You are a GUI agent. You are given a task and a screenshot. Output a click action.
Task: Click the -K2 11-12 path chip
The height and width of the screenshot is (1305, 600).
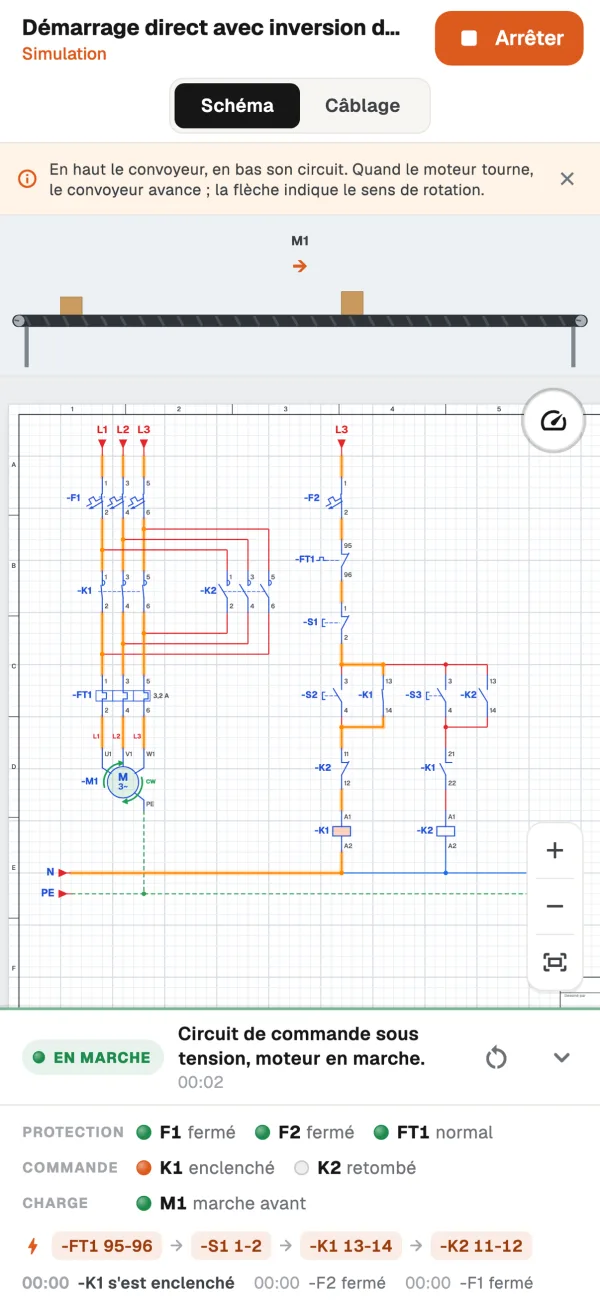(x=482, y=1246)
